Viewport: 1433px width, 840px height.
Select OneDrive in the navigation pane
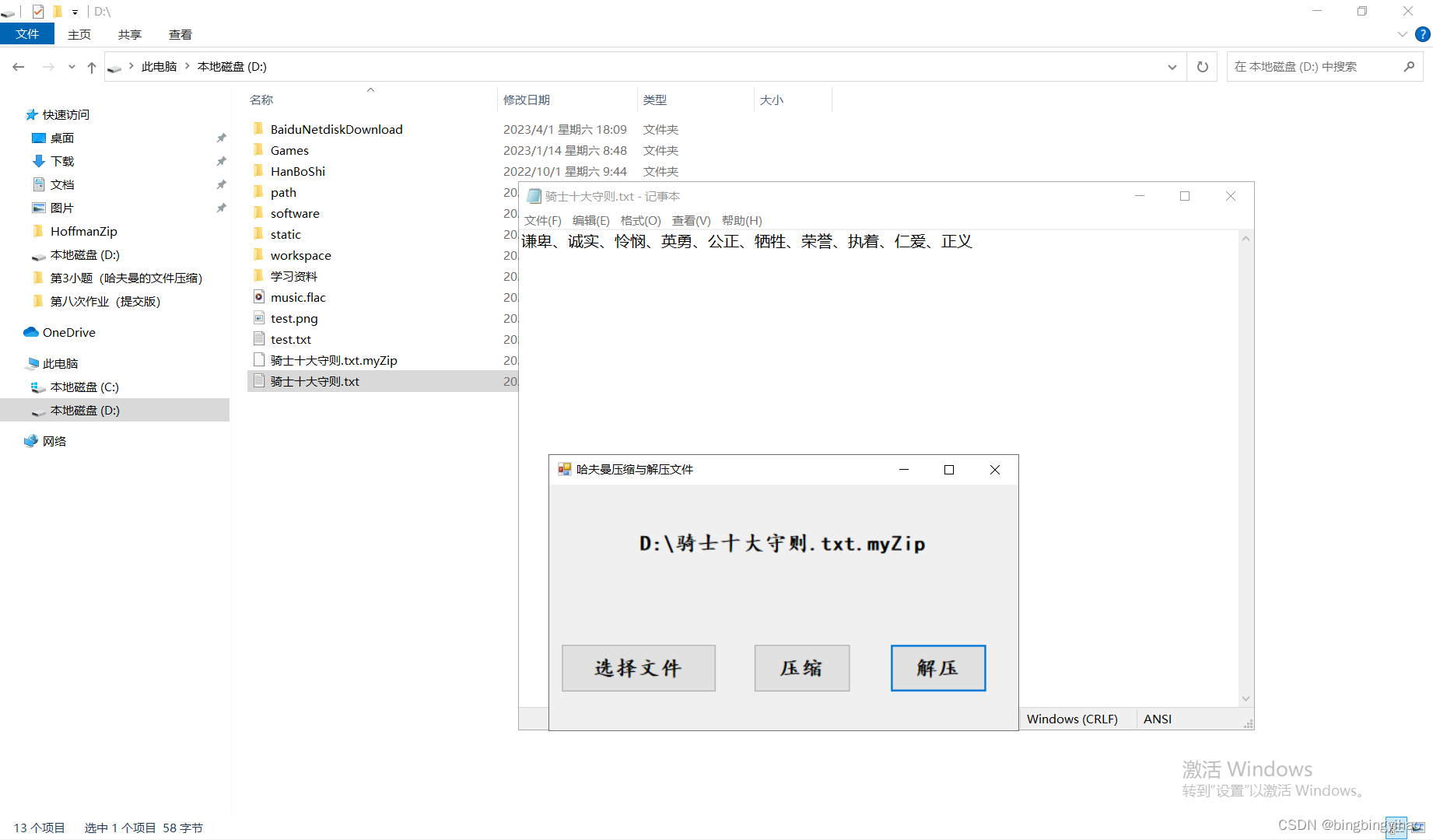(68, 332)
